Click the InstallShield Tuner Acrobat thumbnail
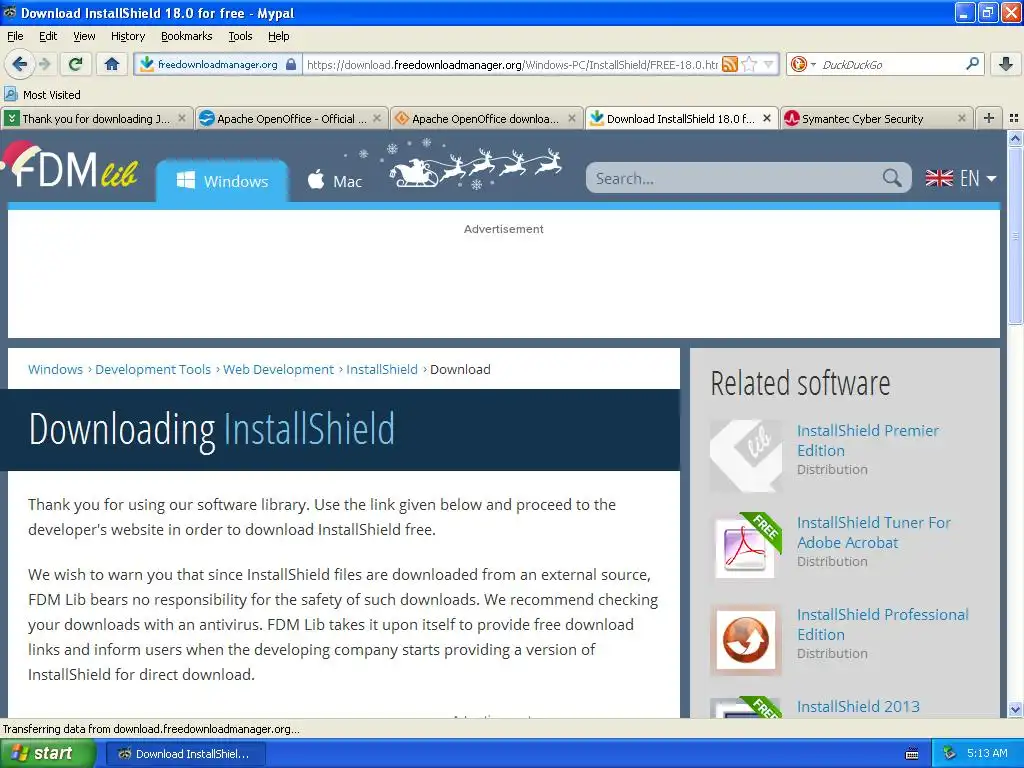Screen dimensions: 1024x768 tap(745, 547)
